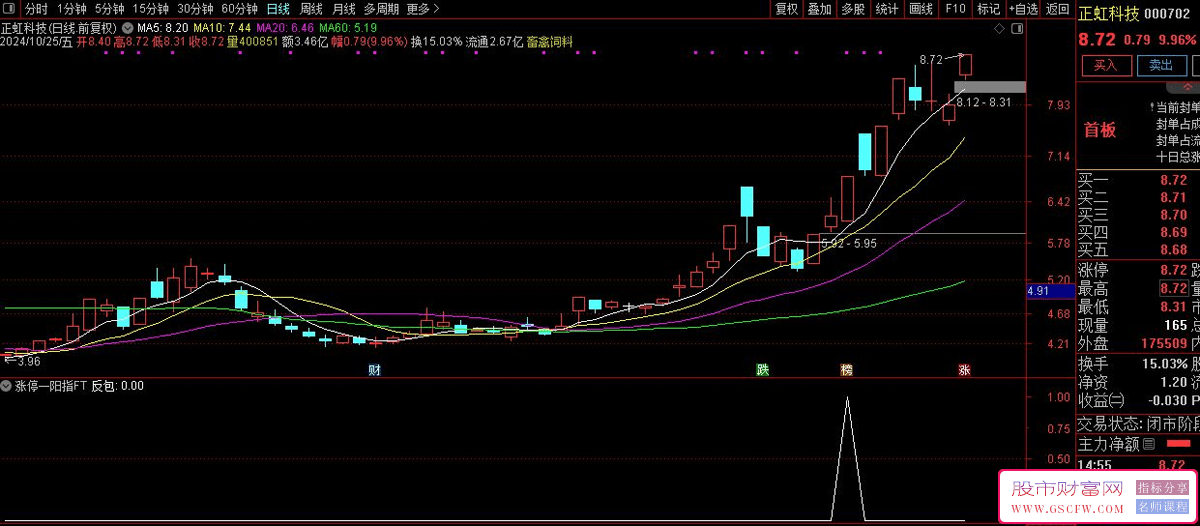Click the diamond icon above the chart
1200x526 pixels.
coord(998,31)
